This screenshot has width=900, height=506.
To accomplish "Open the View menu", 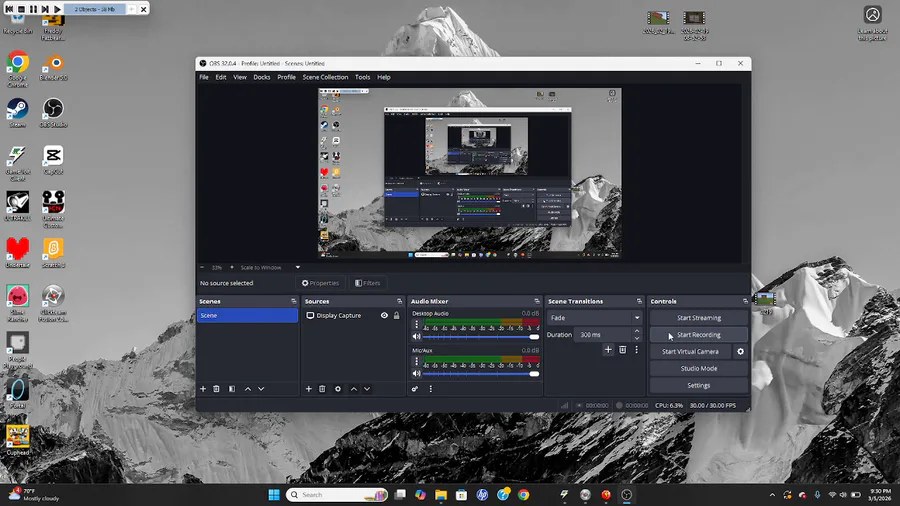I will click(240, 77).
